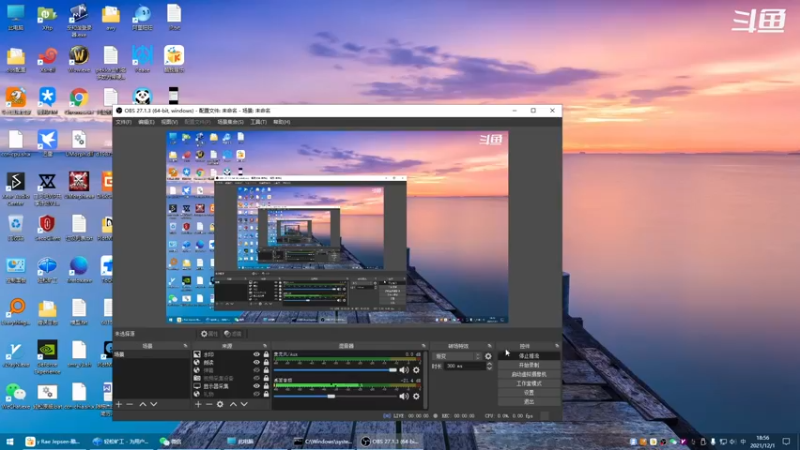Select the Everything orange magnifier desktop icon
Image resolution: width=800 pixels, height=450 pixels.
[x=15, y=311]
